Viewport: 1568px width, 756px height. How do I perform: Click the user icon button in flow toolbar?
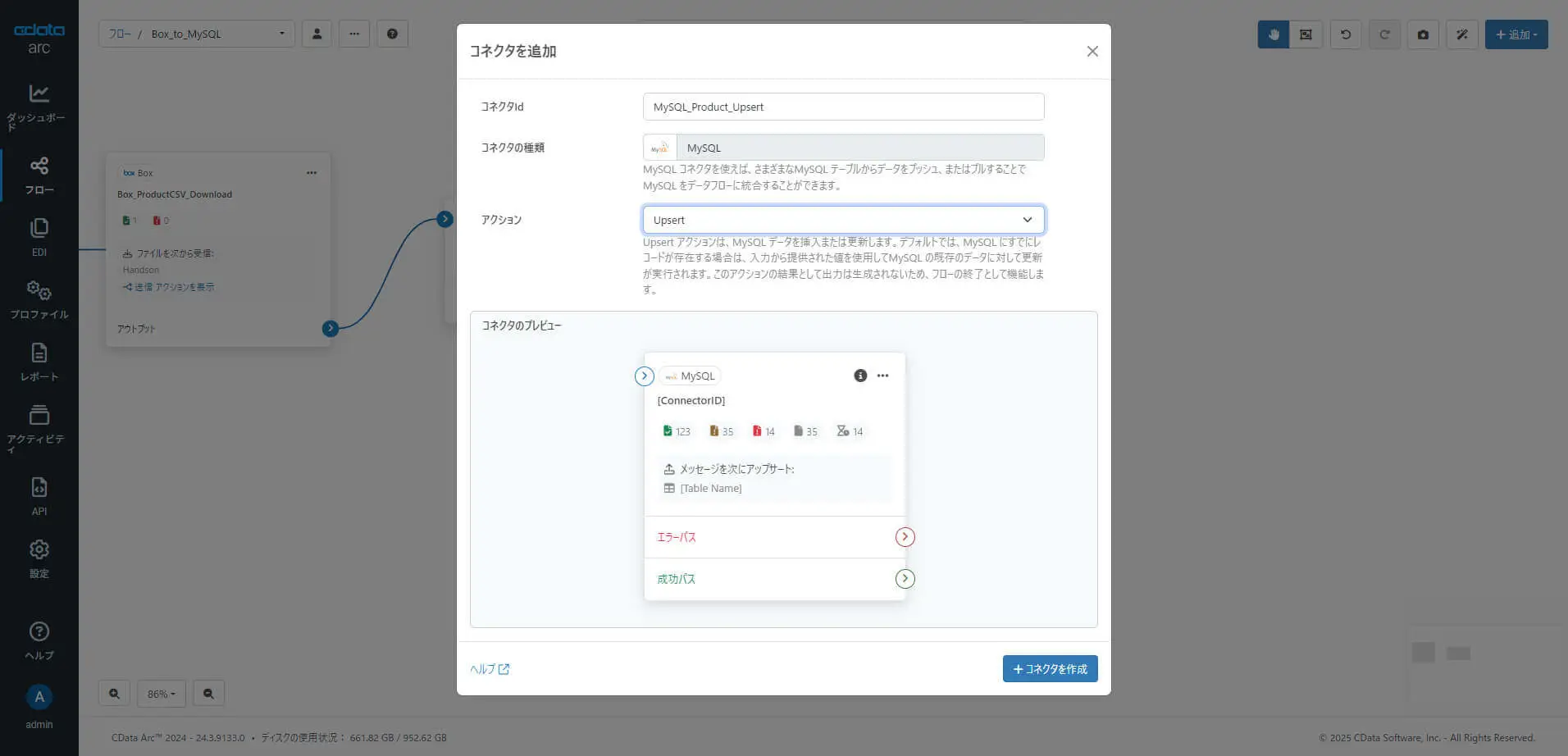pyautogui.click(x=317, y=34)
